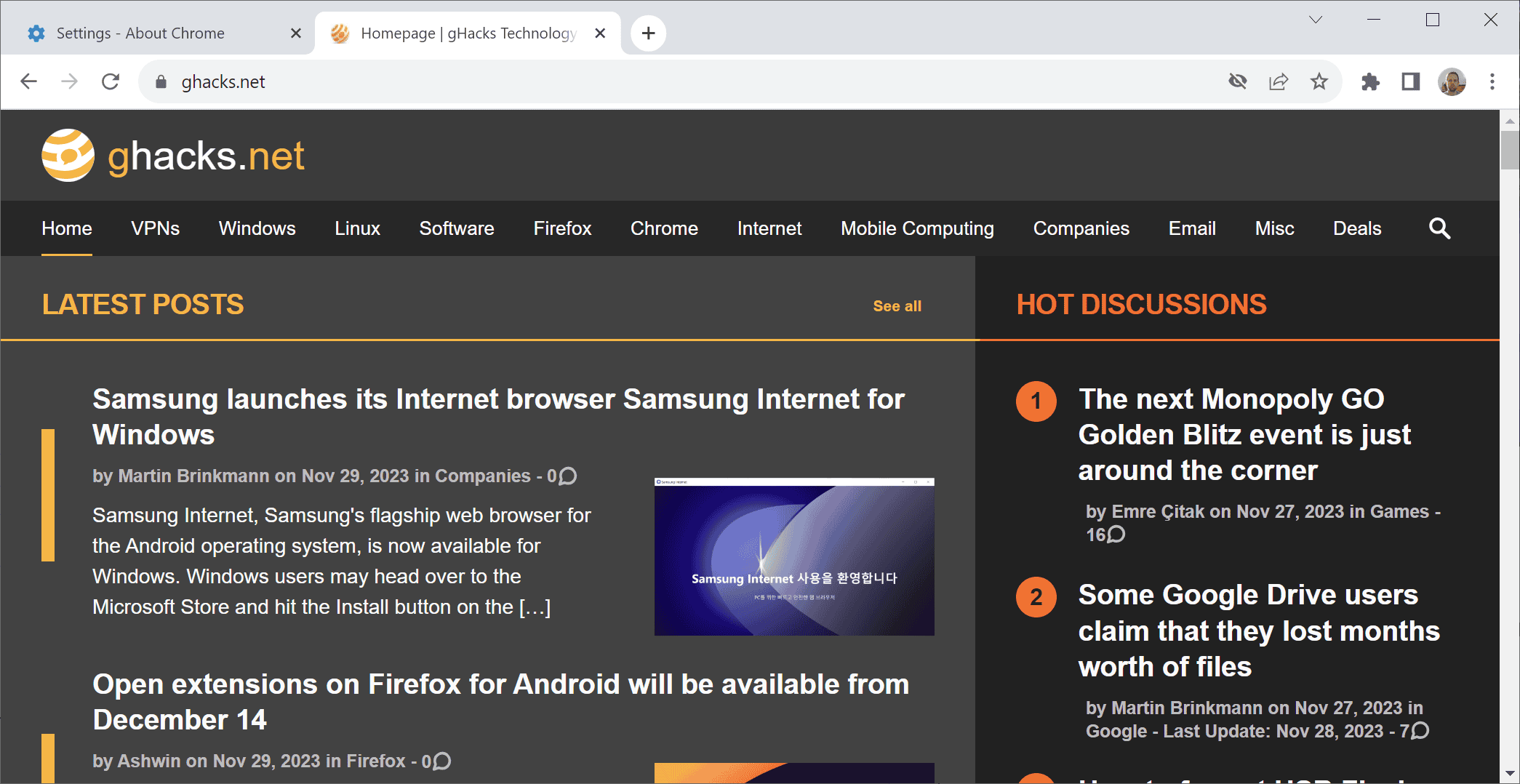Go to the Windows section

tap(257, 228)
